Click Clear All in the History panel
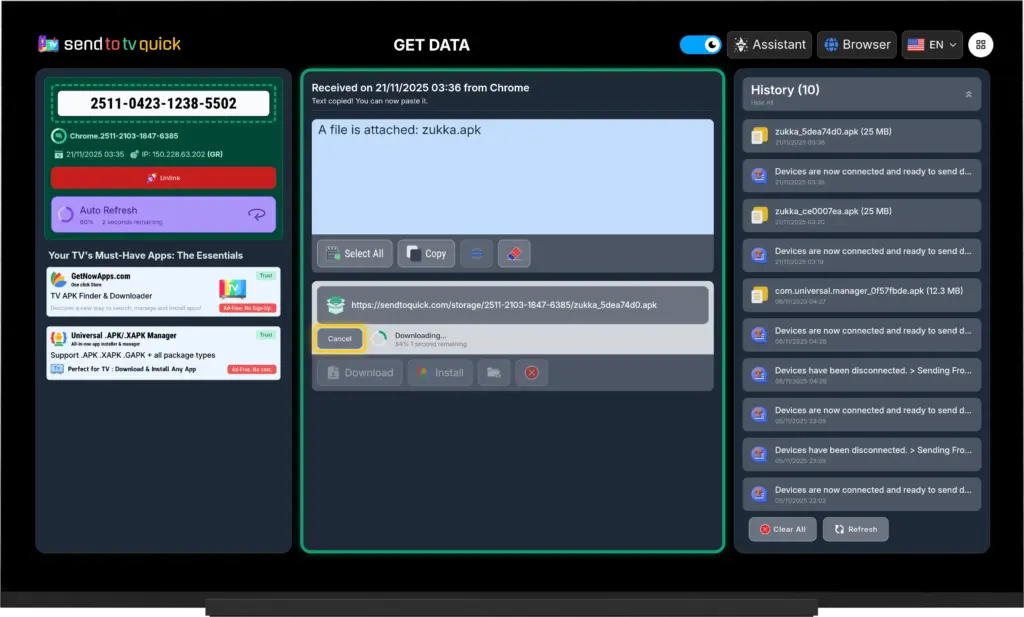1024x617 pixels. (782, 529)
